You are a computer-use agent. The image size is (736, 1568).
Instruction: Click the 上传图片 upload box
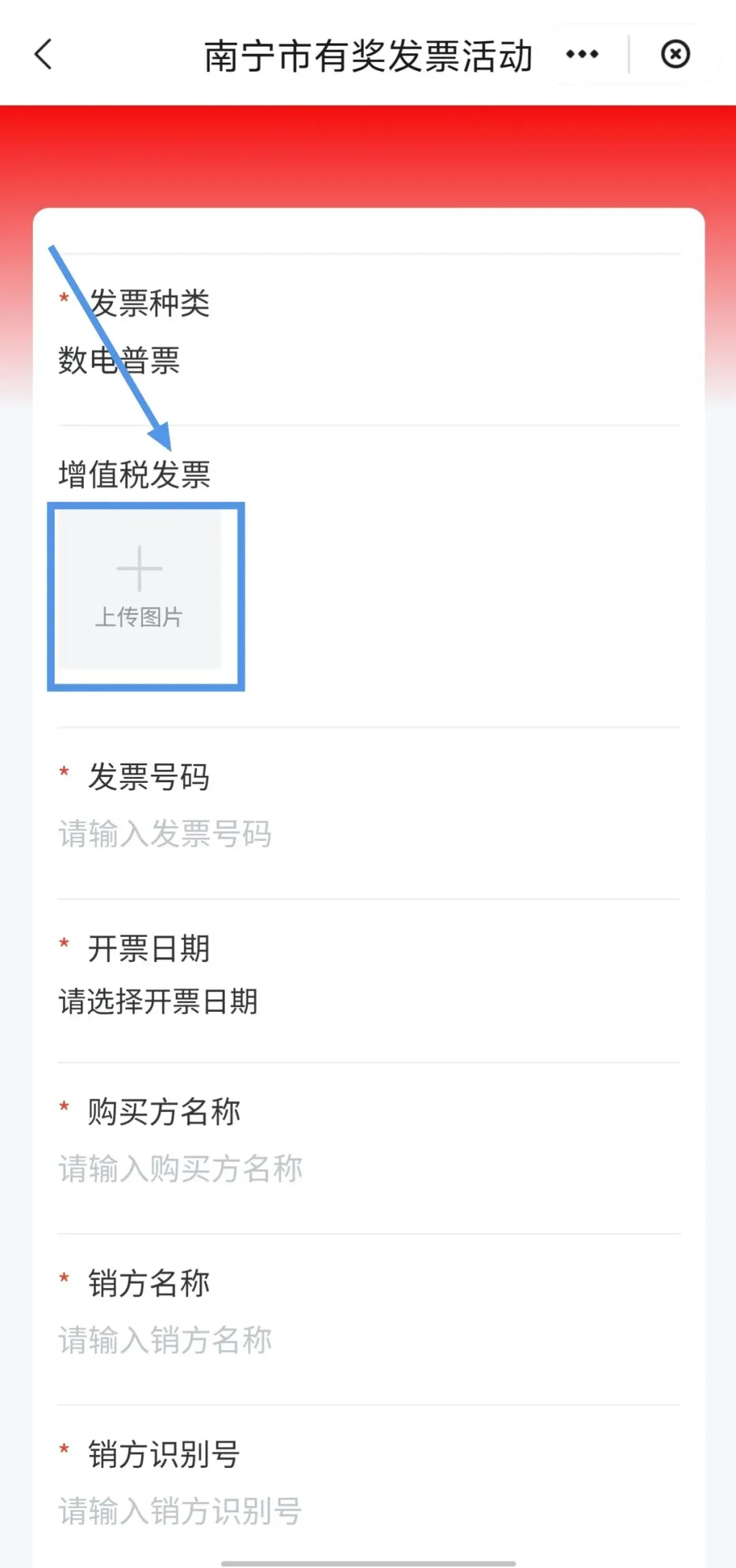tap(140, 590)
